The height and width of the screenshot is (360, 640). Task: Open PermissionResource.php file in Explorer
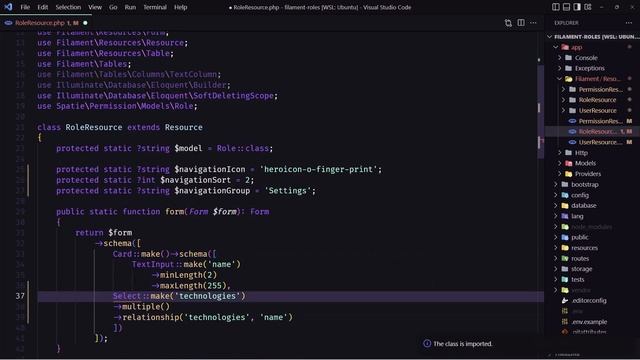coord(600,121)
